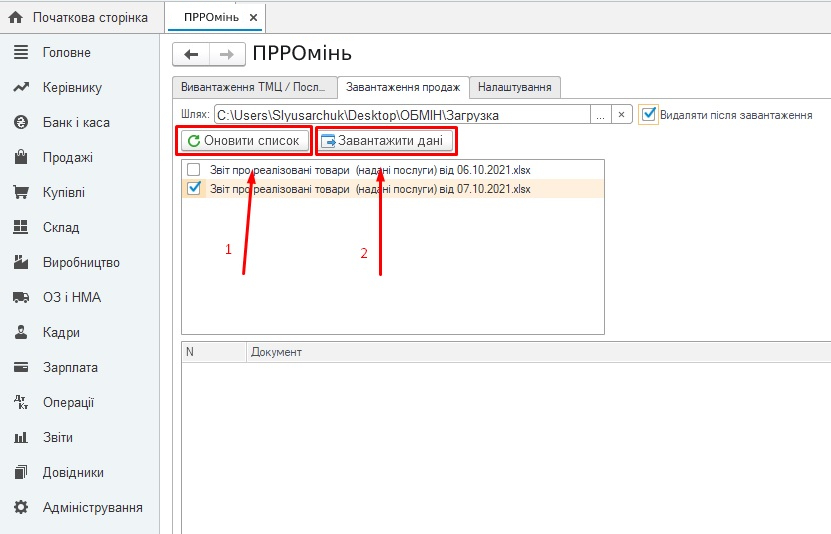Switch to the Налаштування tab
Image resolution: width=831 pixels, height=534 pixels.
(x=515, y=87)
